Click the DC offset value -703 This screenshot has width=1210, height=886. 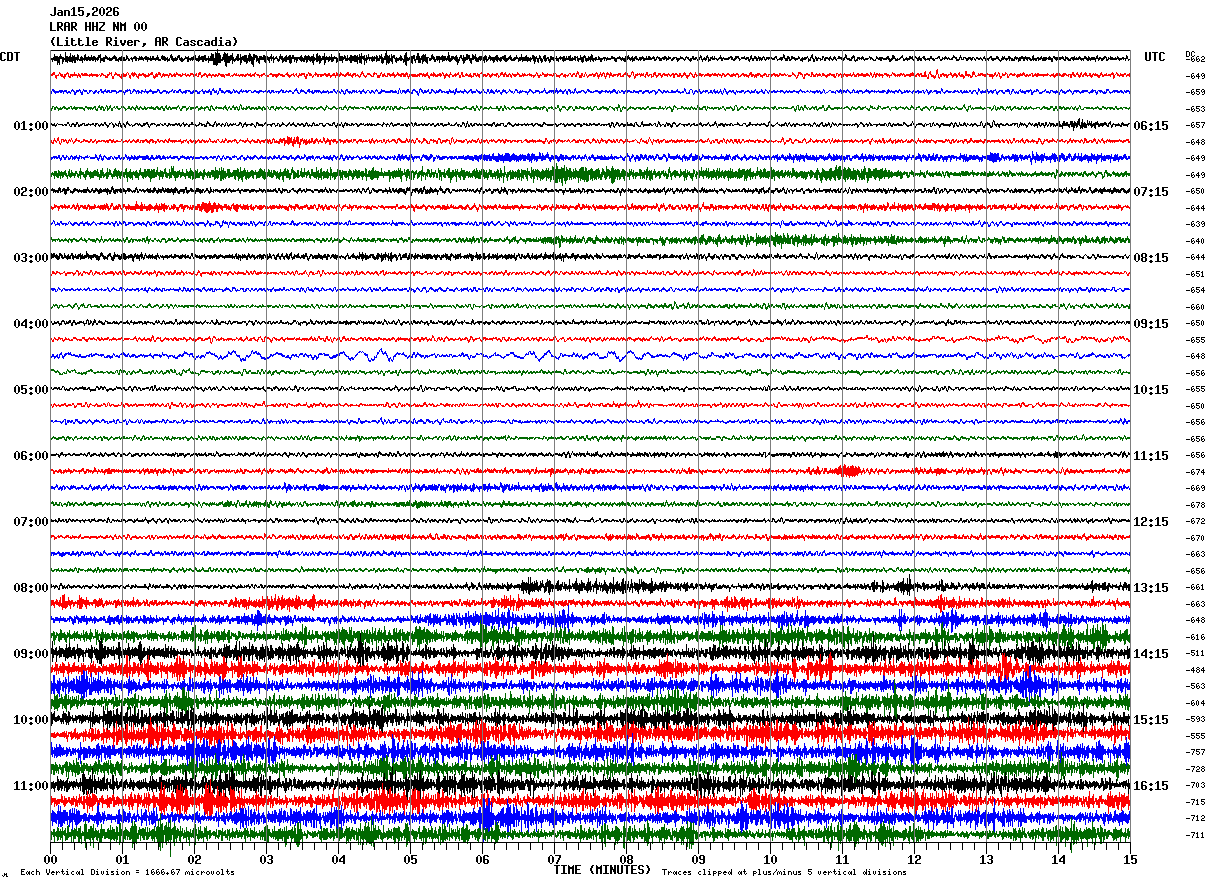(1195, 785)
